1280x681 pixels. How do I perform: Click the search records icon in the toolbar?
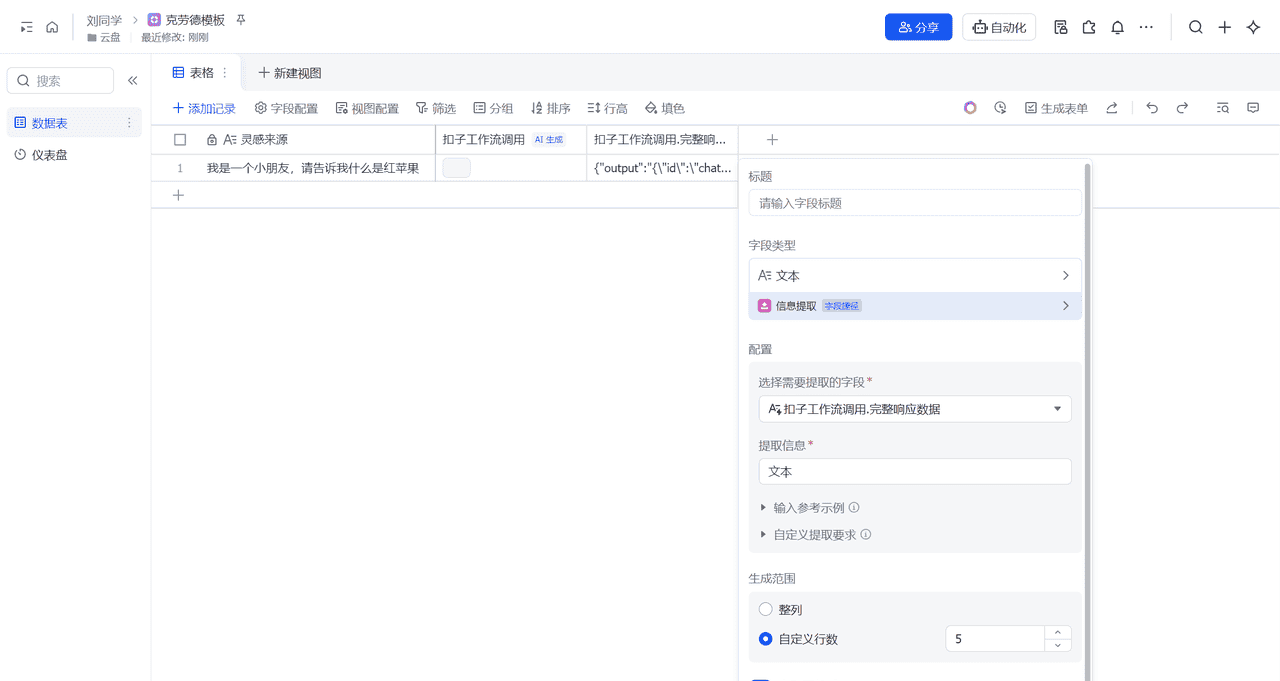coord(1222,107)
